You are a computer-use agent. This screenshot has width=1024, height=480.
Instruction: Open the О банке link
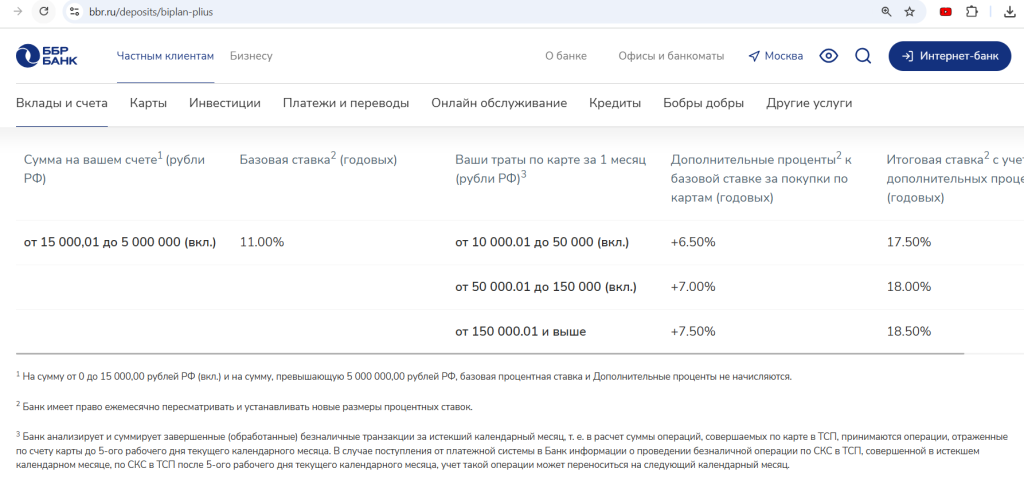566,56
